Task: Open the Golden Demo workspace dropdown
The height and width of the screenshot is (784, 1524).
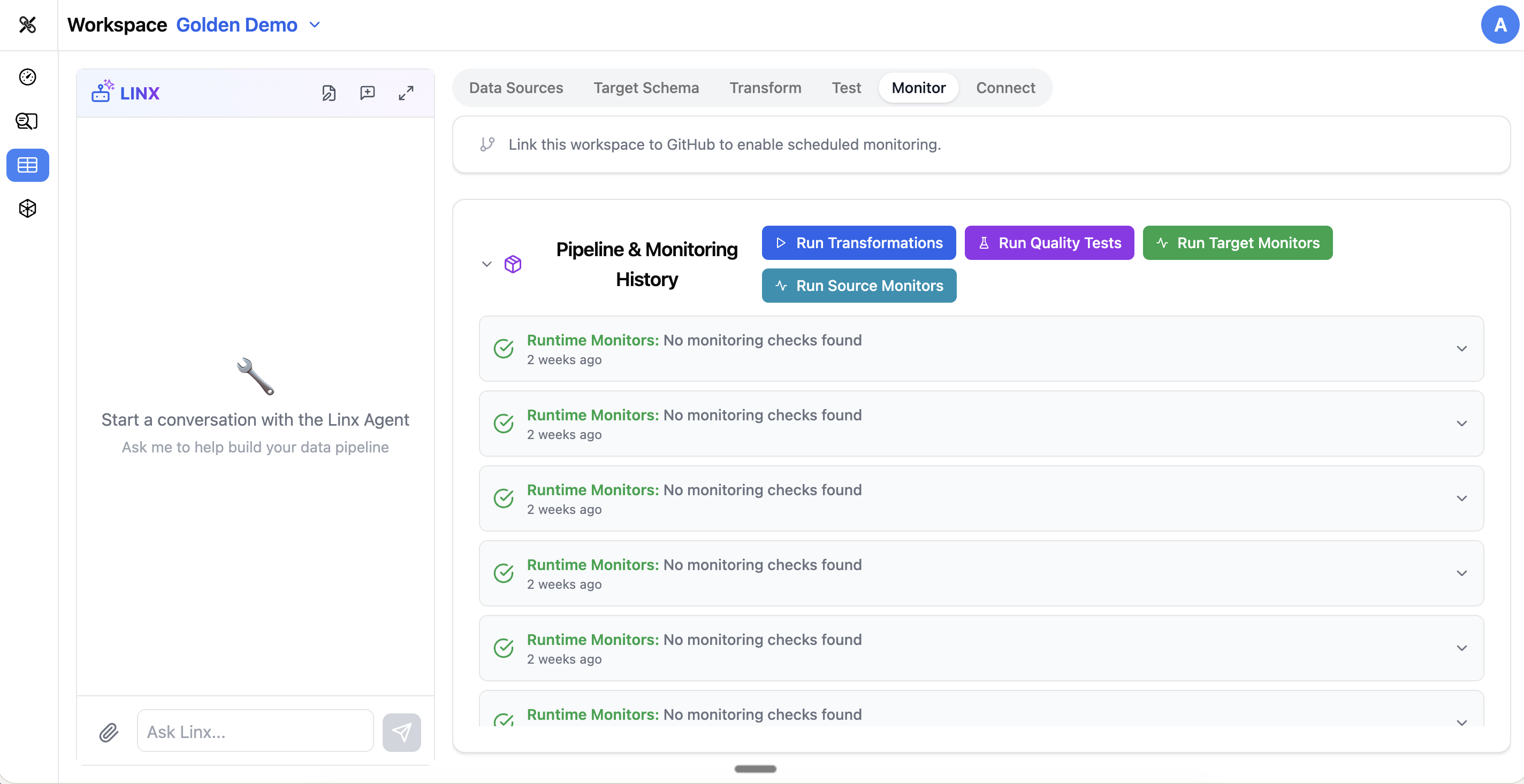Action: [x=315, y=25]
